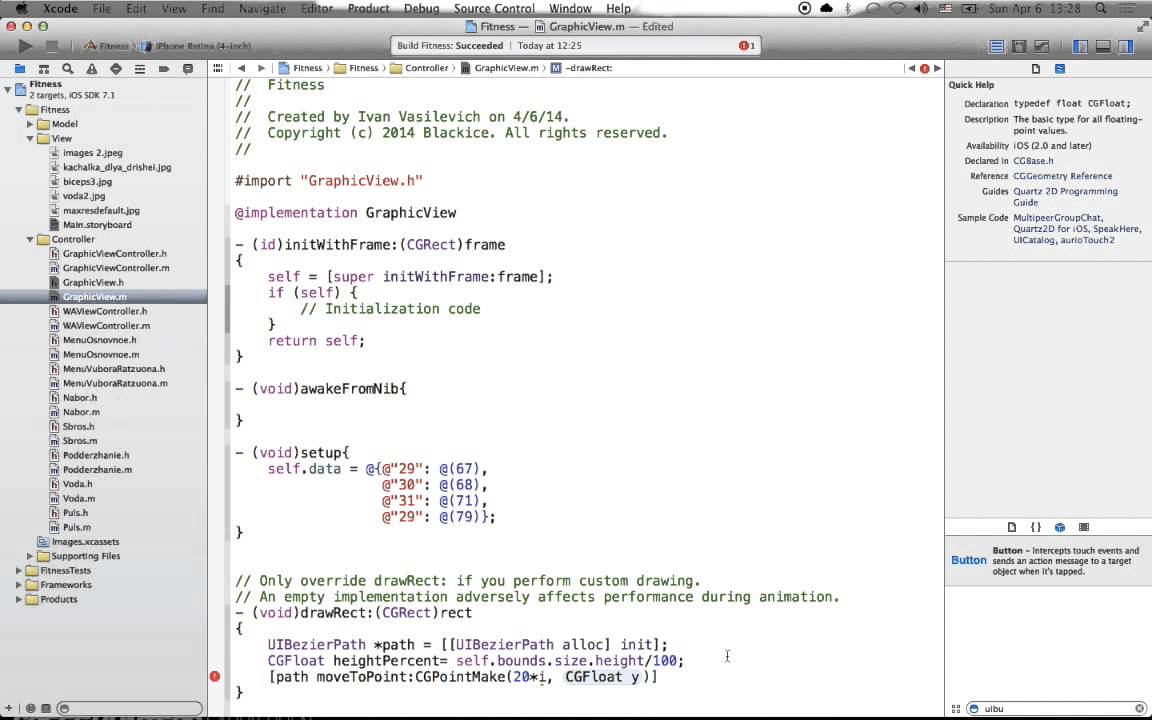Viewport: 1152px width, 720px height.
Task: Click the -drawRect: method in jump bar
Action: click(x=582, y=68)
